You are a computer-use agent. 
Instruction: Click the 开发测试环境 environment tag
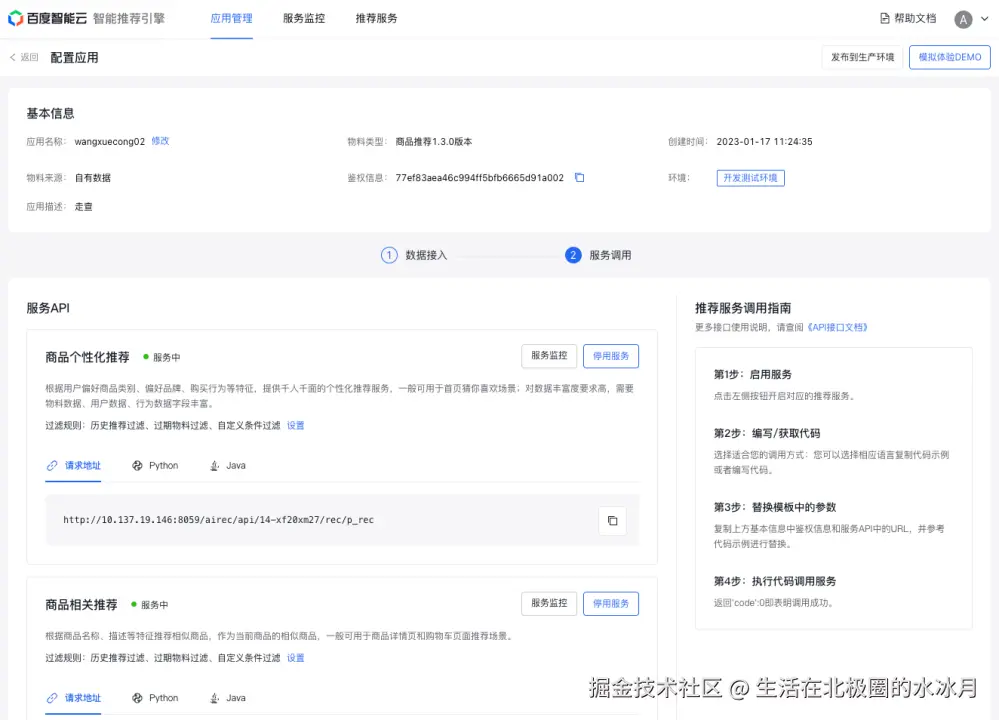750,178
